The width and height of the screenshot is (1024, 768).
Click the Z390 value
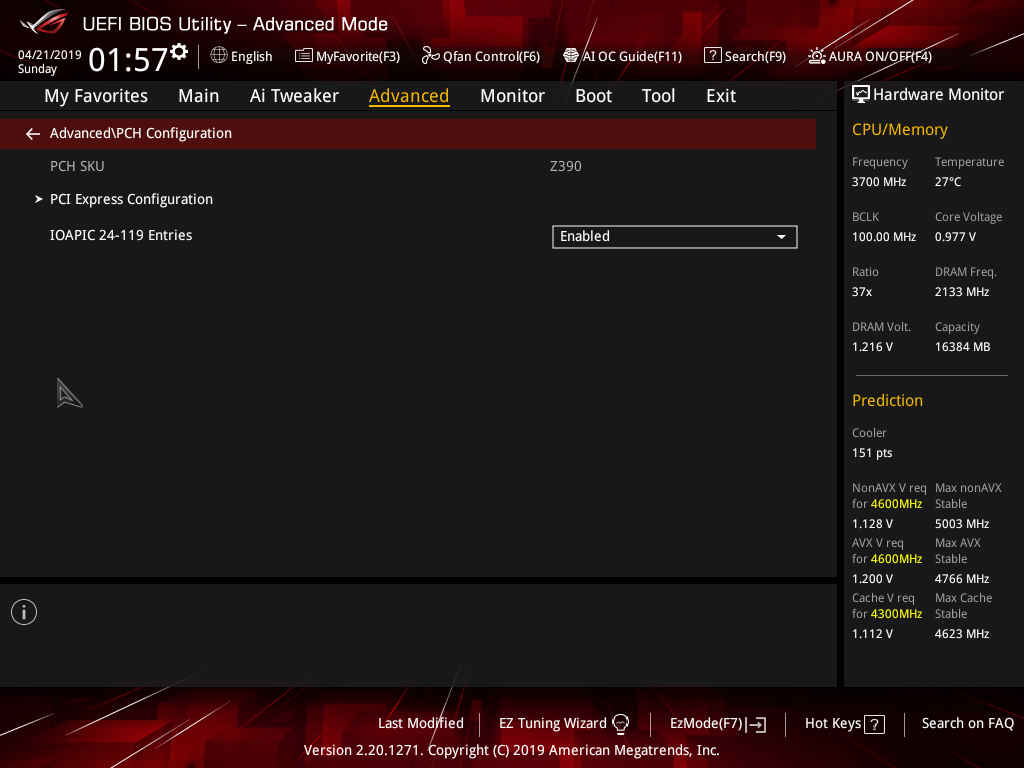tap(566, 167)
